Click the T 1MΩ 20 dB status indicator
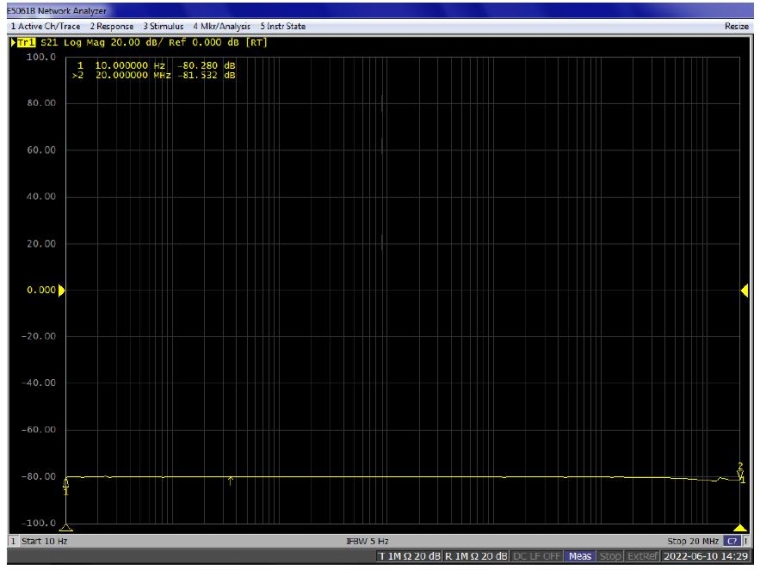760x570 pixels. pyautogui.click(x=409, y=555)
